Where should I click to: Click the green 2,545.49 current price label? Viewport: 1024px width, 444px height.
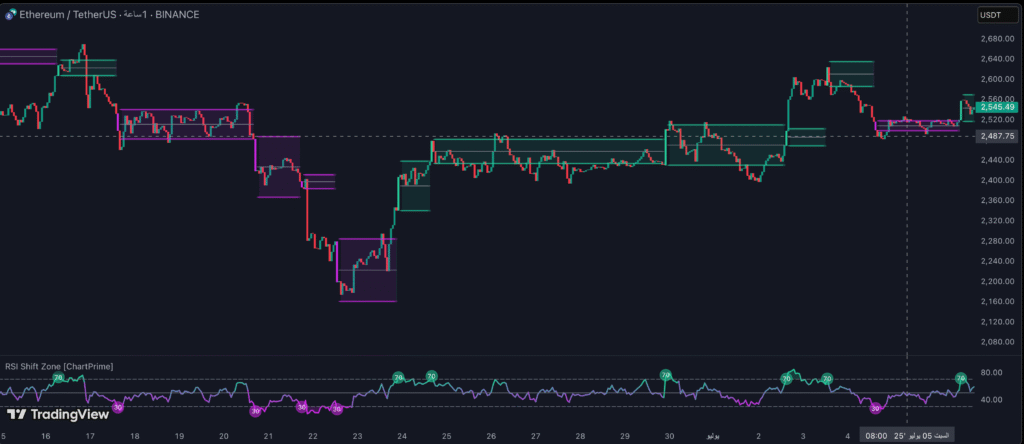996,107
